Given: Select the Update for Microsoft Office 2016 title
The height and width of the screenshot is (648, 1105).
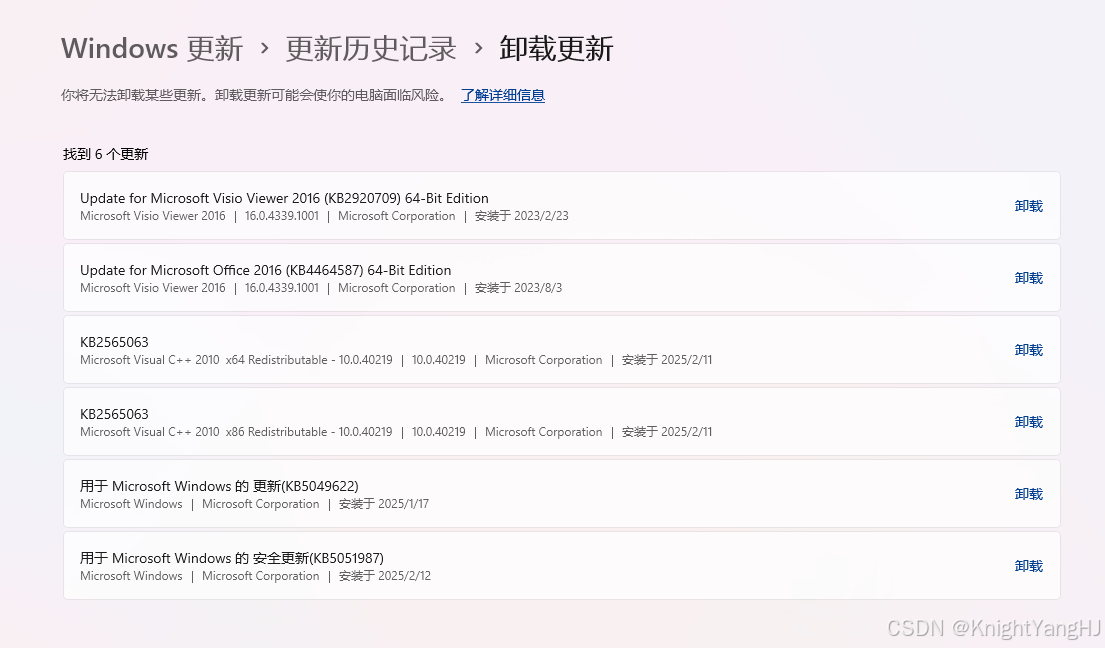Looking at the screenshot, I should pyautogui.click(x=265, y=270).
